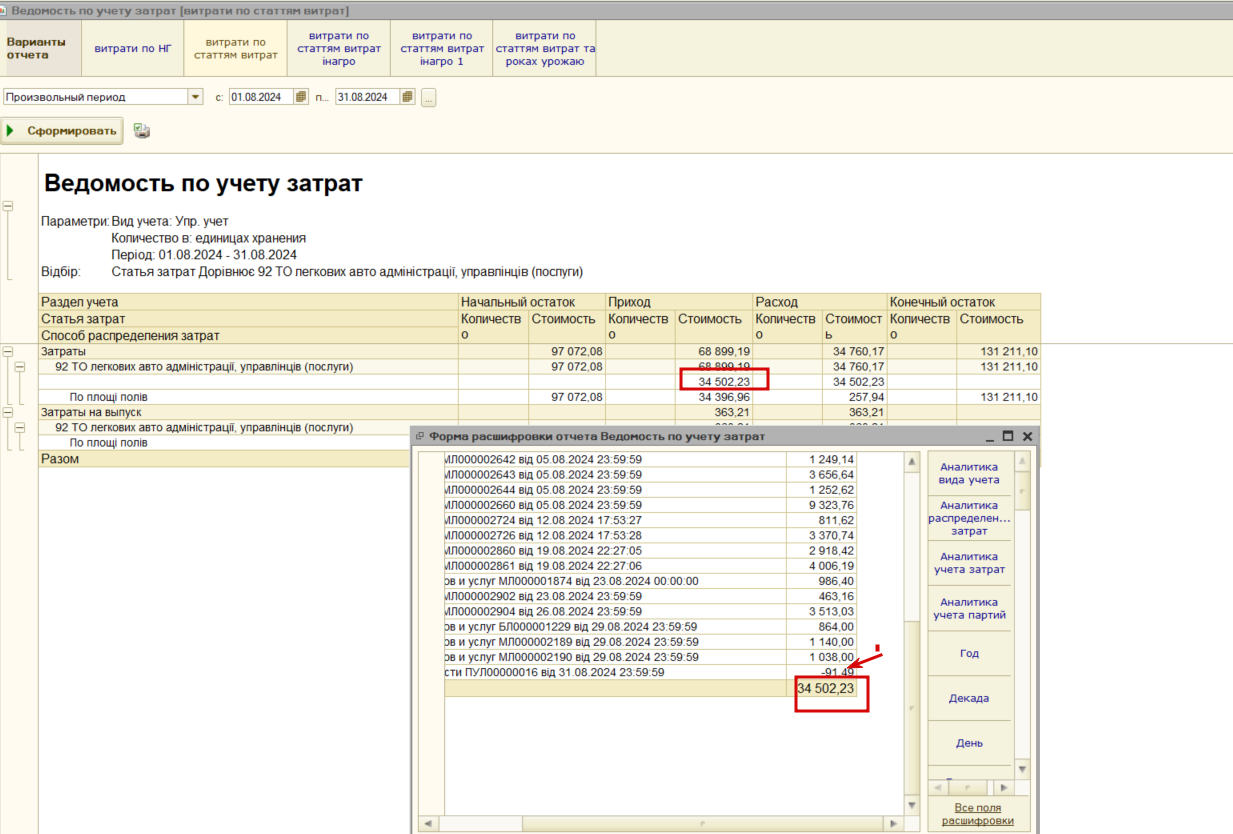Open the print settings icon beside Сформировать
This screenshot has height=834, width=1233.
[142, 131]
